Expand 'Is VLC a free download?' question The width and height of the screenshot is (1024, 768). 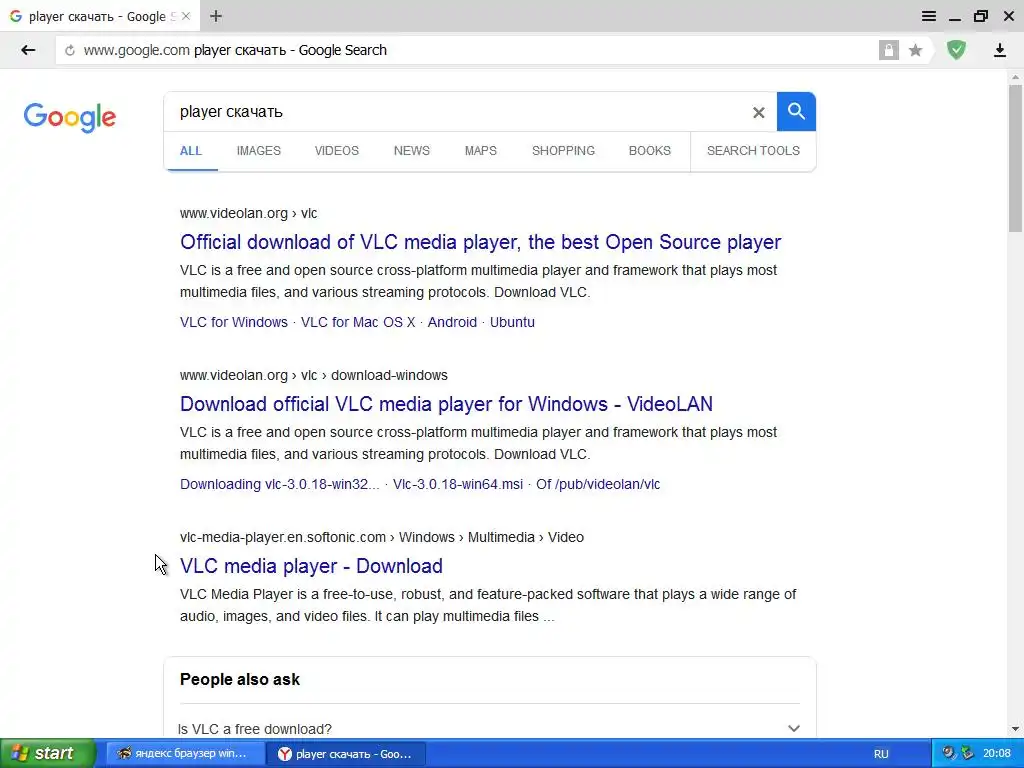pos(488,728)
